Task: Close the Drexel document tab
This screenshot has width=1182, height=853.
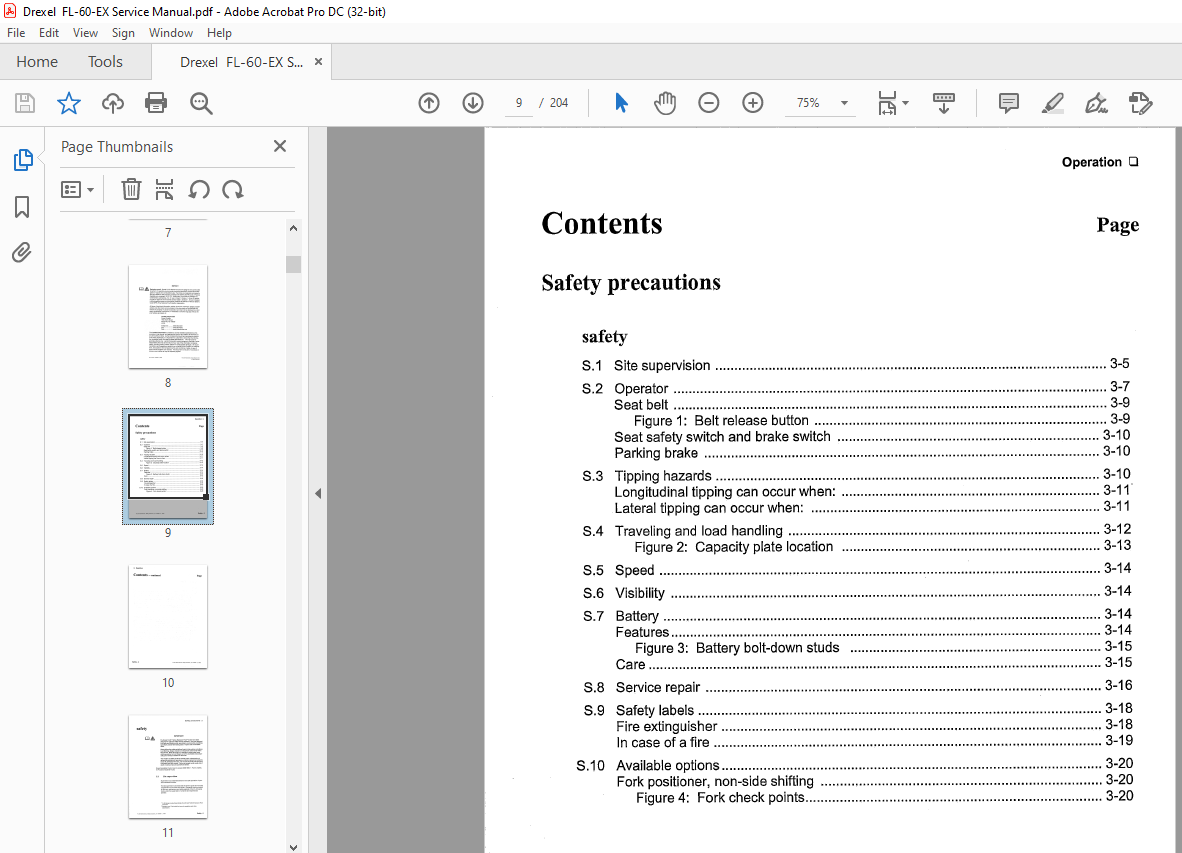Action: point(318,62)
